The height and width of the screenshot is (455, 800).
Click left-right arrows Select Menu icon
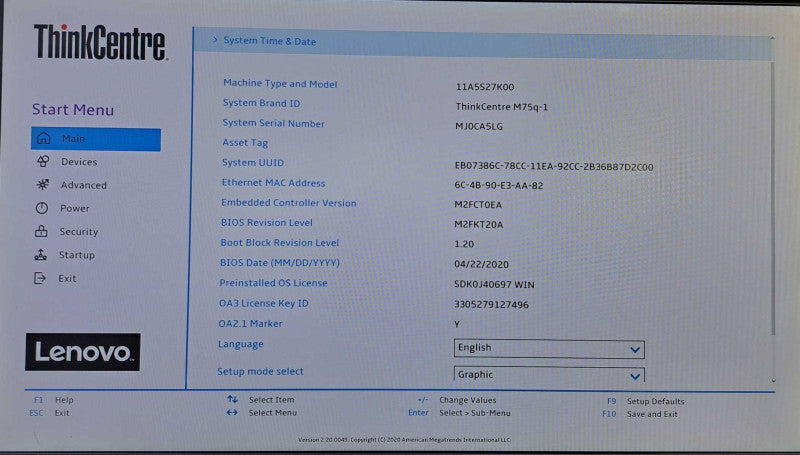point(232,412)
